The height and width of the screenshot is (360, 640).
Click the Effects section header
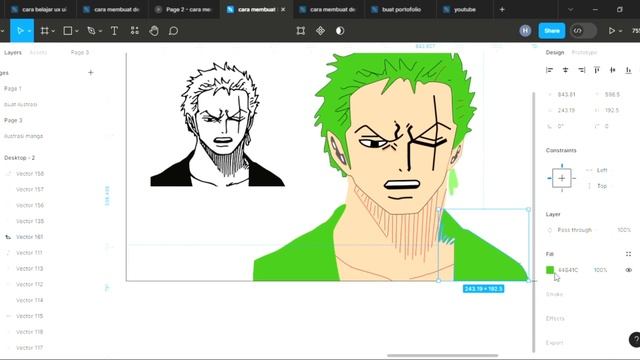click(555, 318)
